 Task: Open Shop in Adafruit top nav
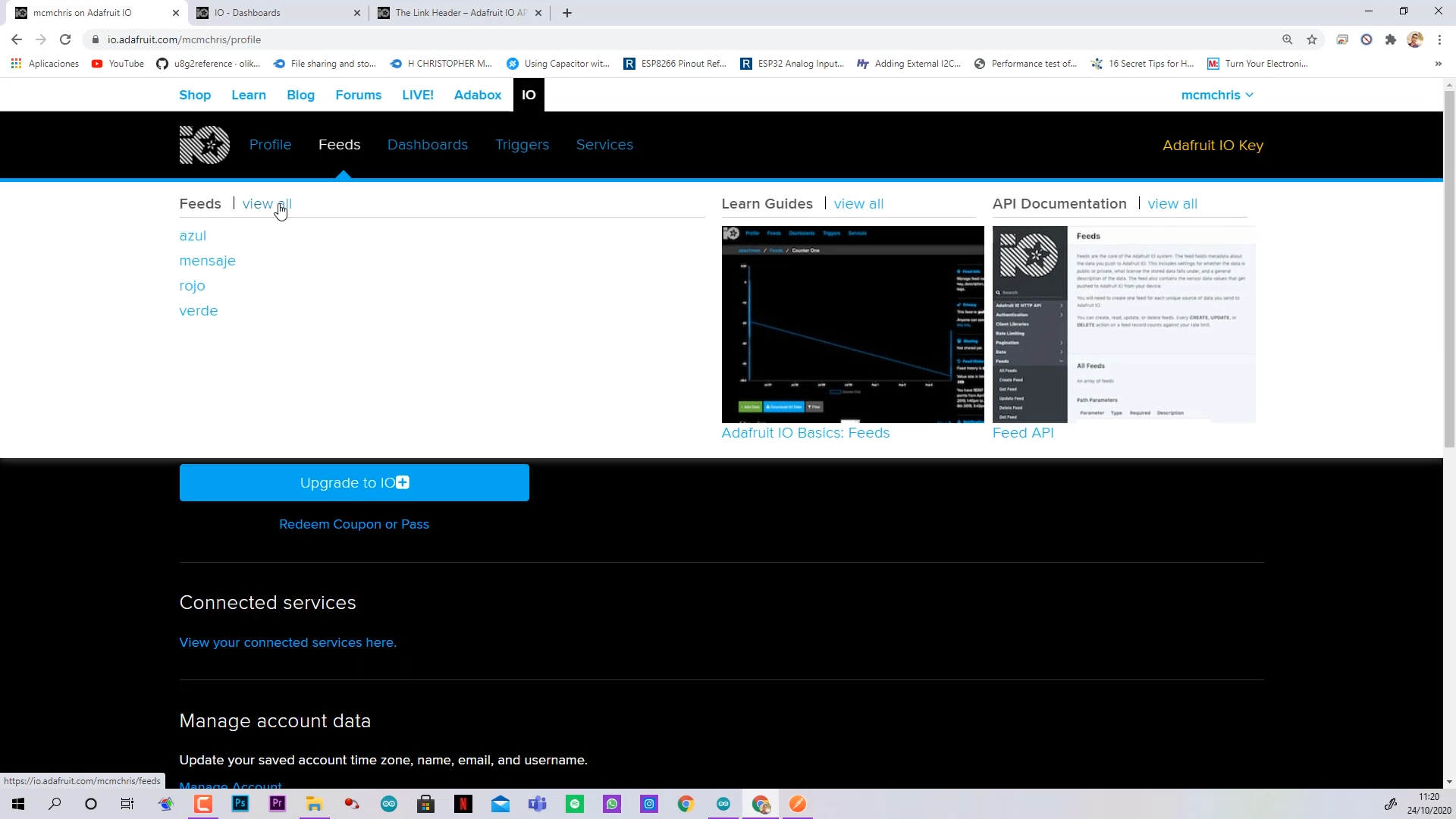[x=195, y=95]
